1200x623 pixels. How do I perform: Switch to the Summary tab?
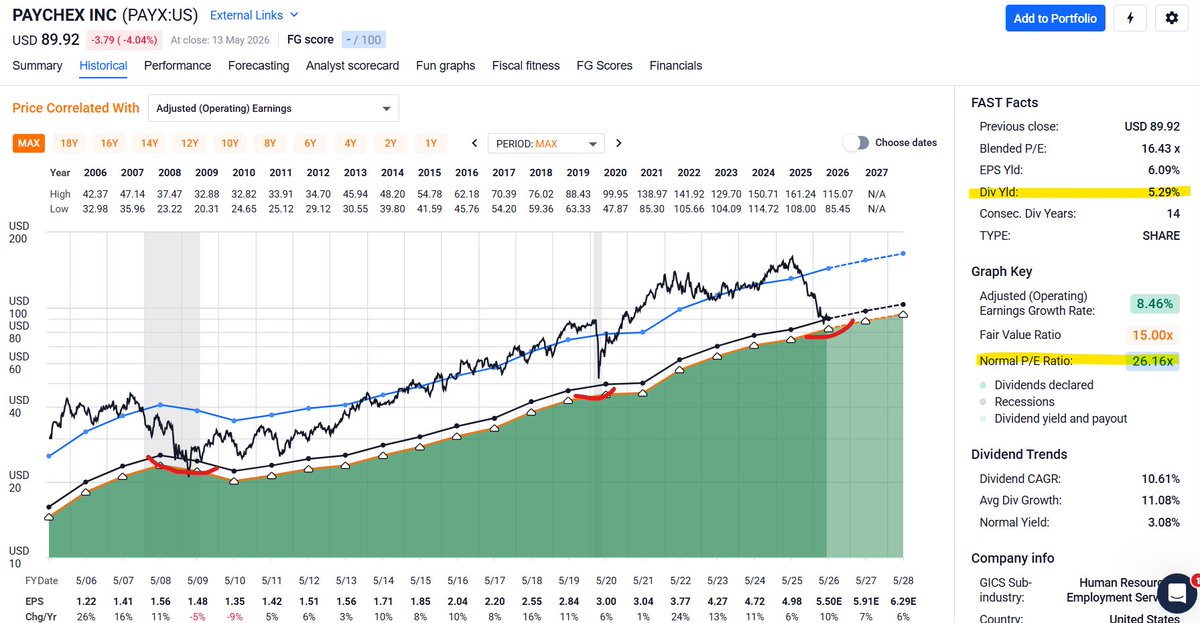pos(37,66)
